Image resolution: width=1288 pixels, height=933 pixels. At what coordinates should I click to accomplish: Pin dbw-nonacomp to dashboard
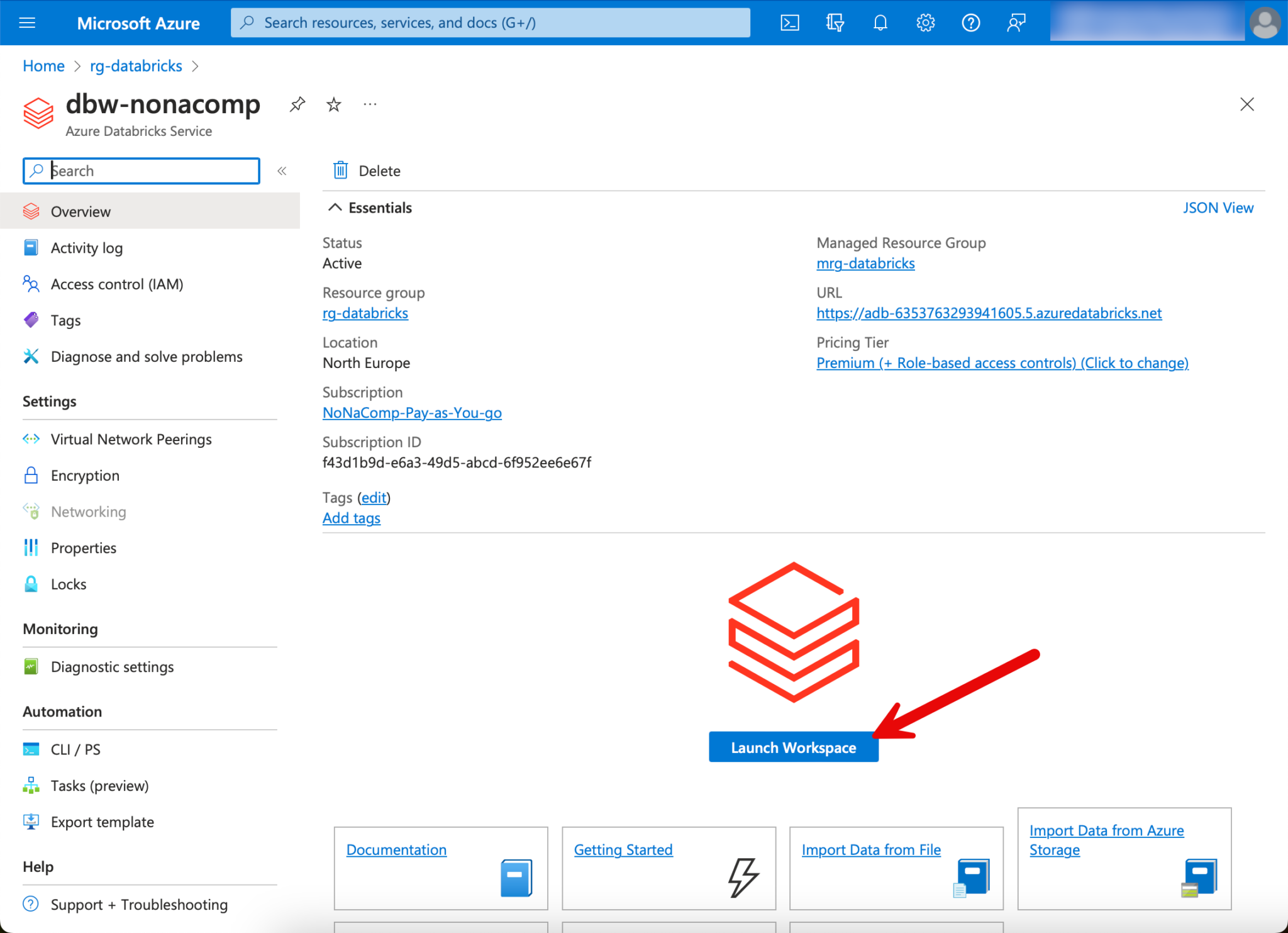[x=297, y=104]
